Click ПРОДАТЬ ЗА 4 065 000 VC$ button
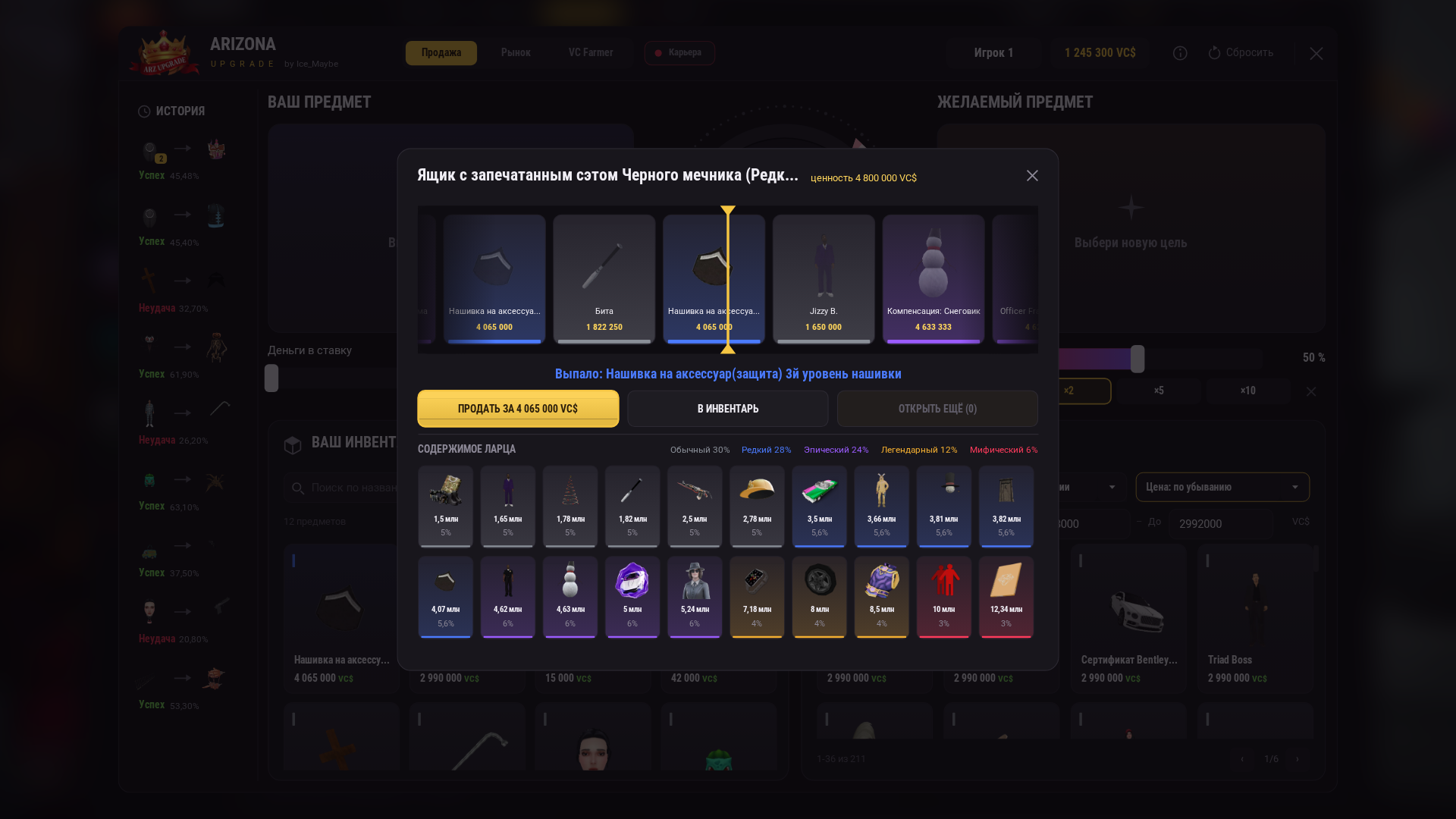Screen dimensions: 1456x819 (518, 409)
